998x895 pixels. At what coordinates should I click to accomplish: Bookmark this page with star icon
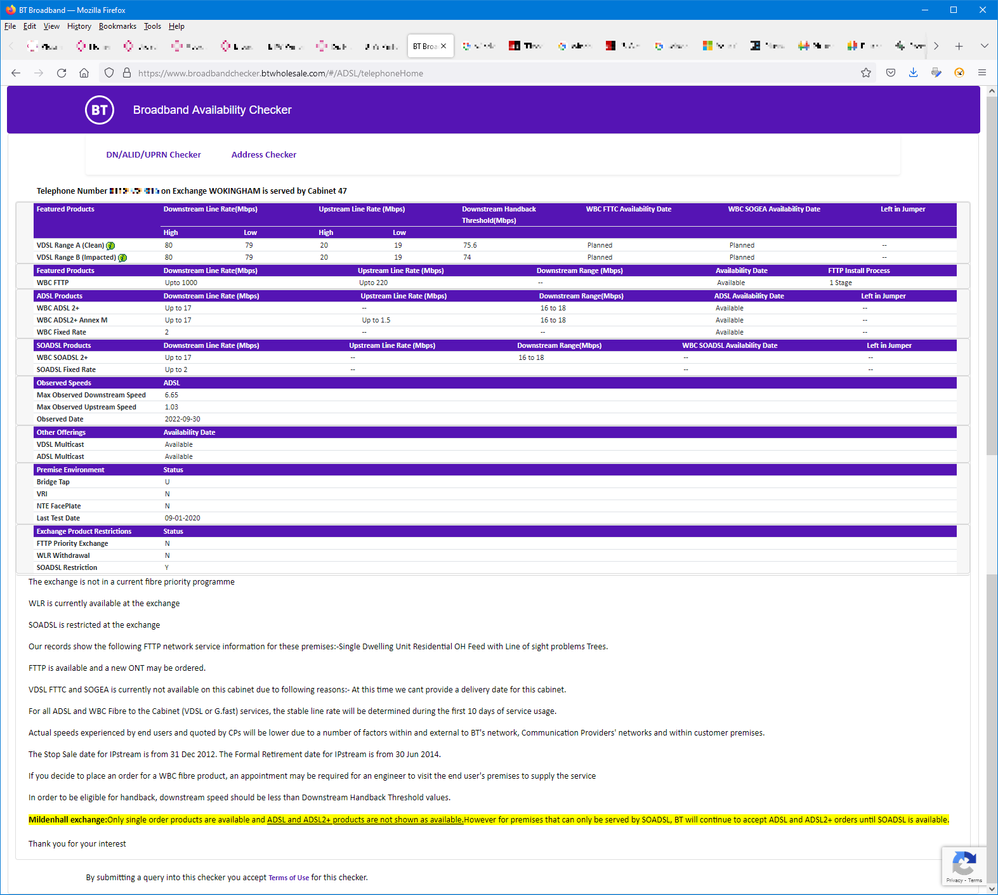coord(865,73)
